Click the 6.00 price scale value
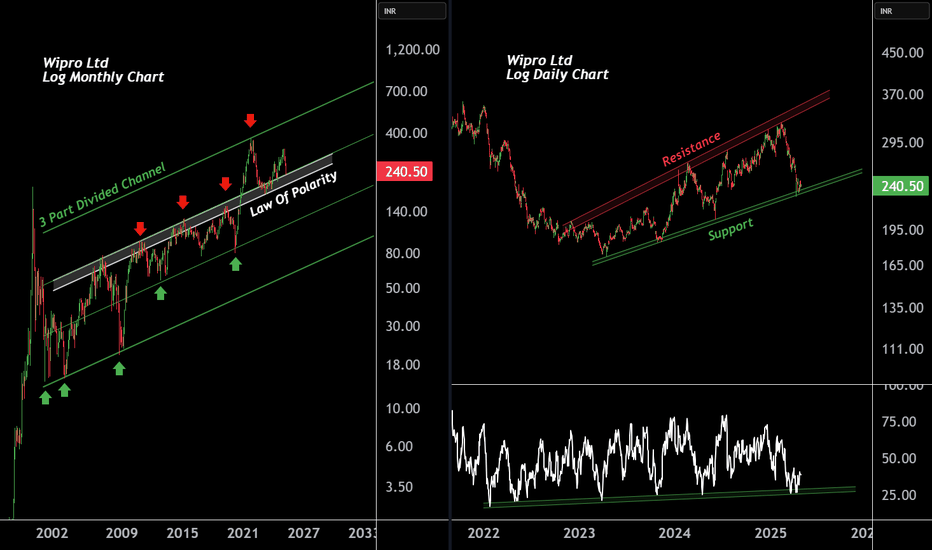The height and width of the screenshot is (550, 932). 399,447
